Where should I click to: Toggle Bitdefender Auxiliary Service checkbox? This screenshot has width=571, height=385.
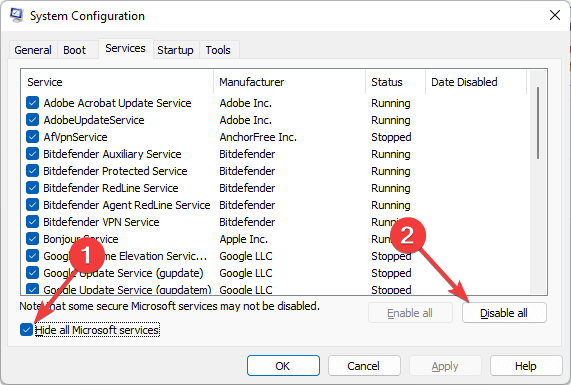click(x=32, y=154)
